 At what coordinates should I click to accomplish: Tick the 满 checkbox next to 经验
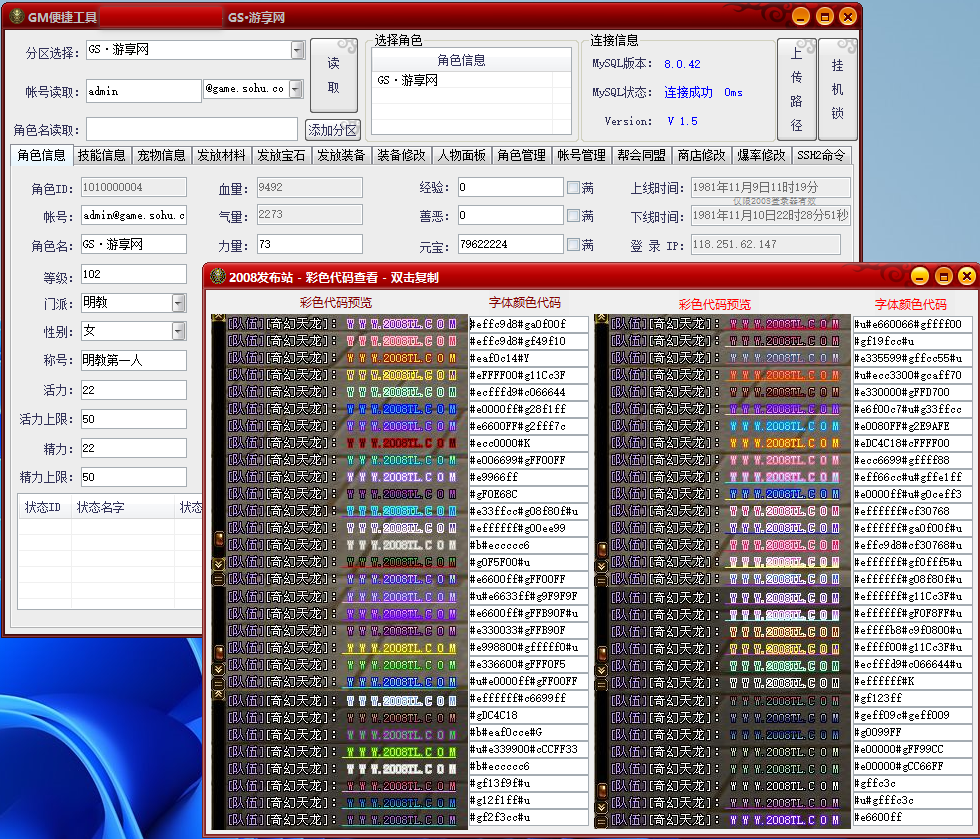pyautogui.click(x=573, y=187)
